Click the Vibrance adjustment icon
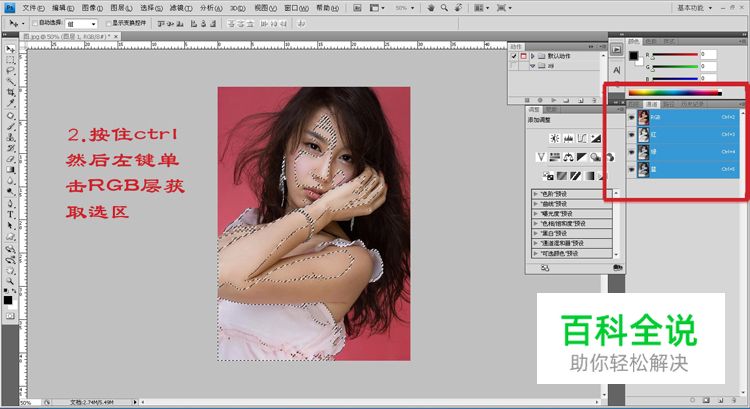Viewport: 750px width, 409px height. (x=541, y=157)
